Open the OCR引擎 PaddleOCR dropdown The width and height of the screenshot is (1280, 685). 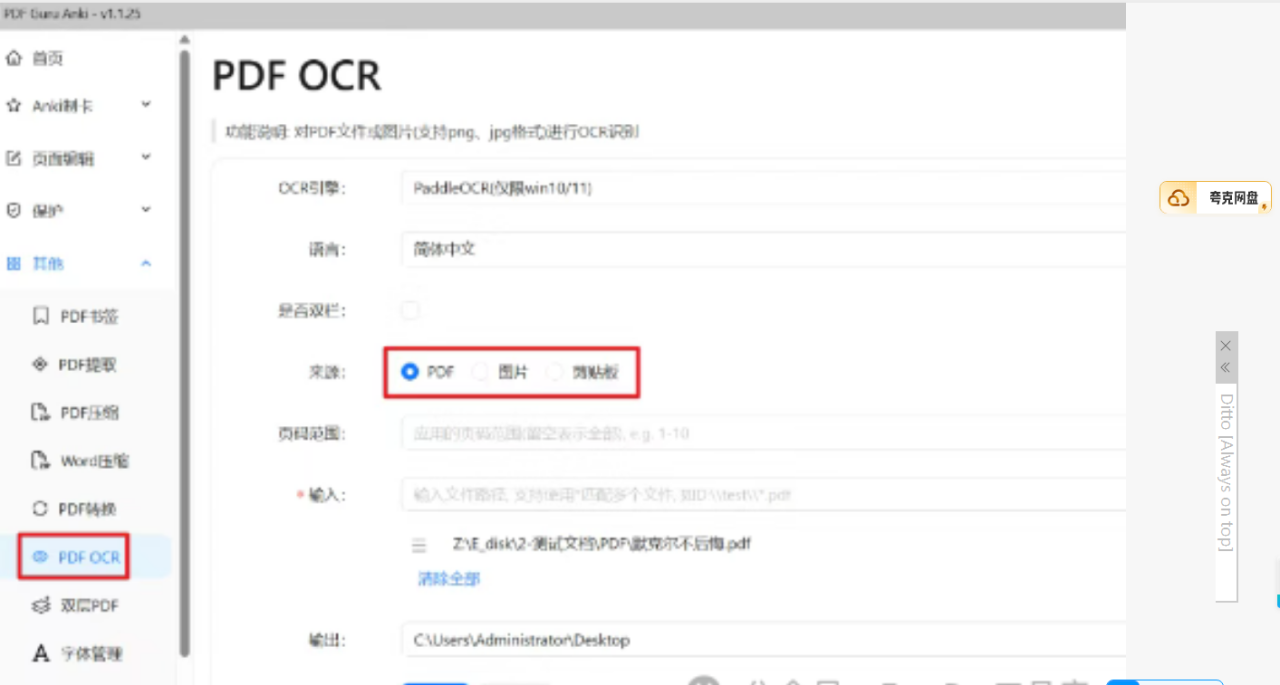(x=760, y=188)
